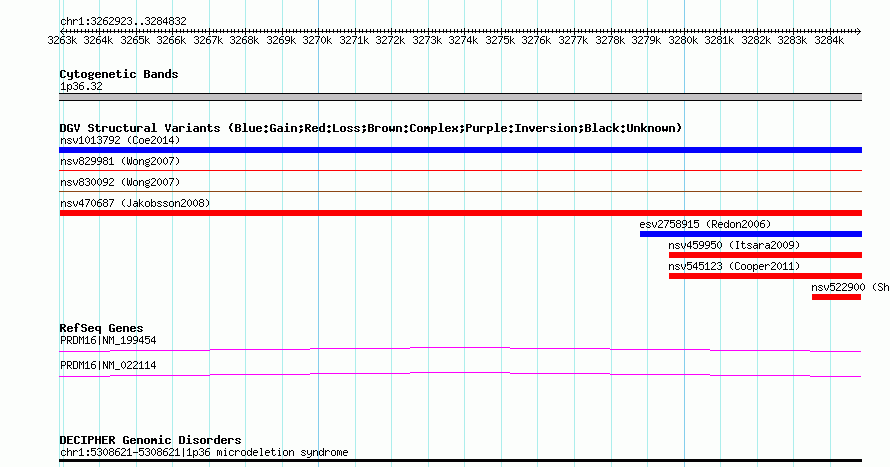This screenshot has height=467, width=890.
Task: Click the 3279k ruler tick label
Action: [x=646, y=40]
